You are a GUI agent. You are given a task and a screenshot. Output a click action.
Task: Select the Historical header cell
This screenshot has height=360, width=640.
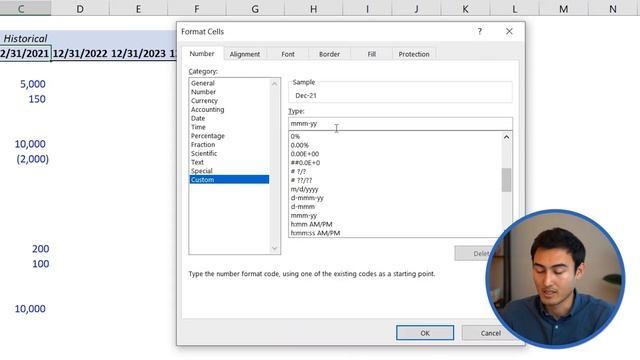point(25,39)
